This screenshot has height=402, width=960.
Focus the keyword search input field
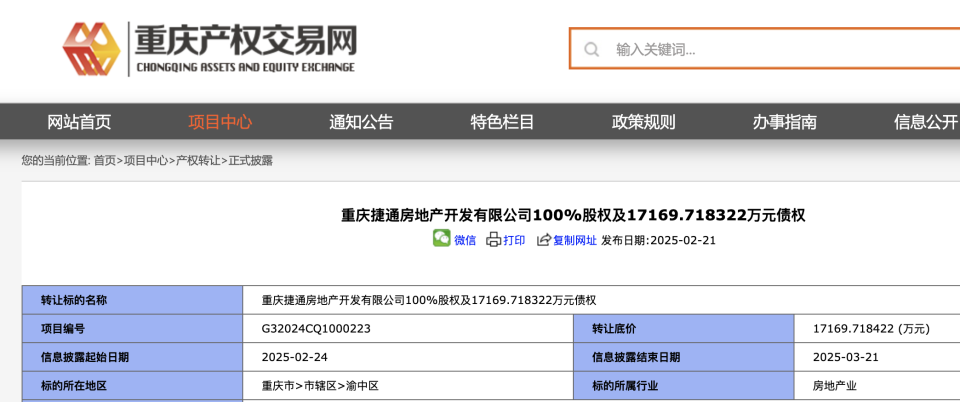coord(765,49)
